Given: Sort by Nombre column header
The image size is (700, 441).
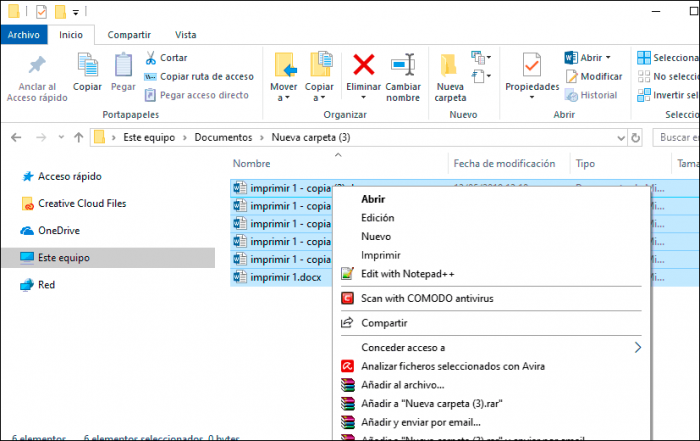Looking at the screenshot, I should click(x=251, y=163).
